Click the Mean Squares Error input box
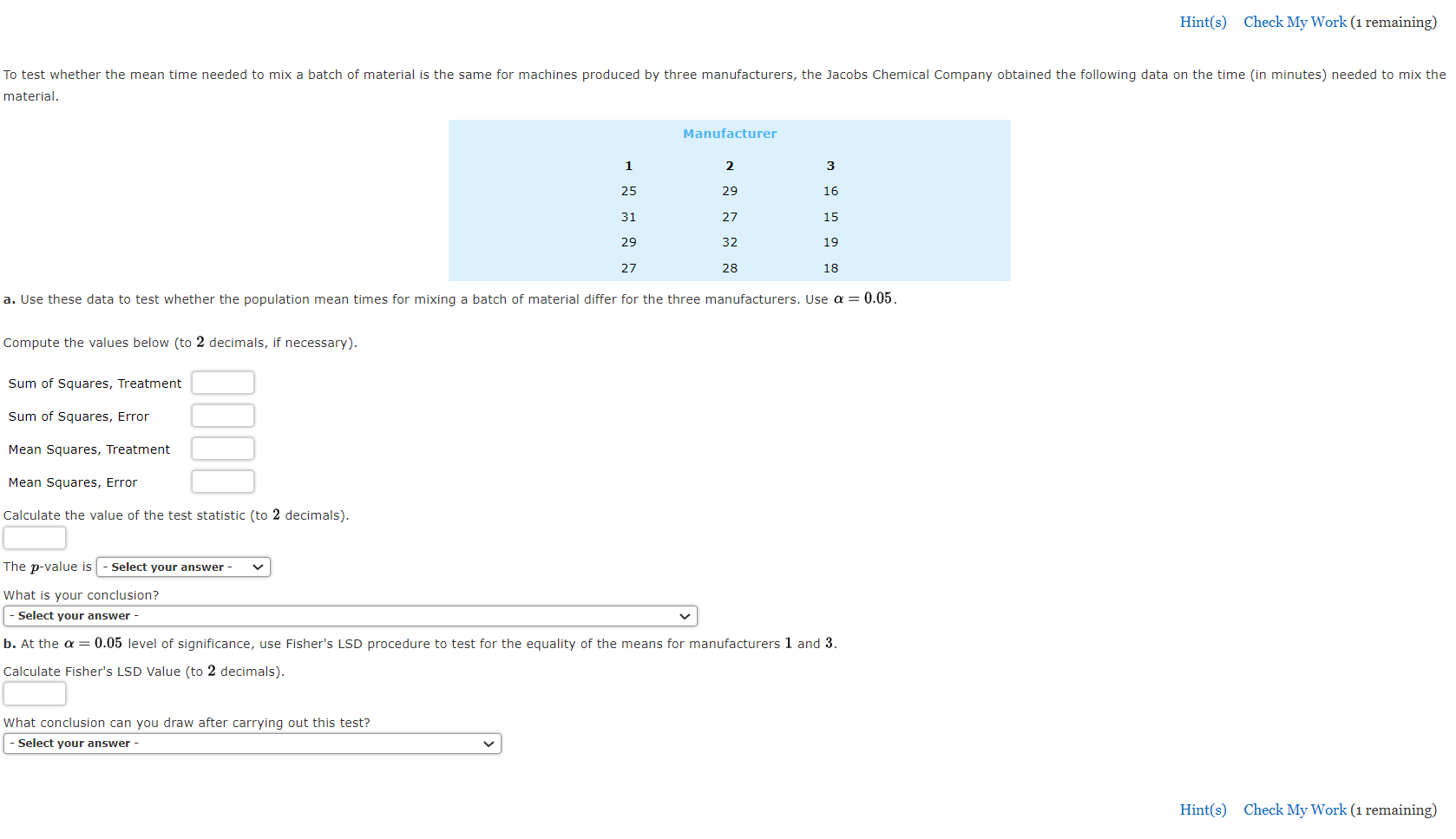Viewport: 1456px width, 839px height. (x=222, y=481)
